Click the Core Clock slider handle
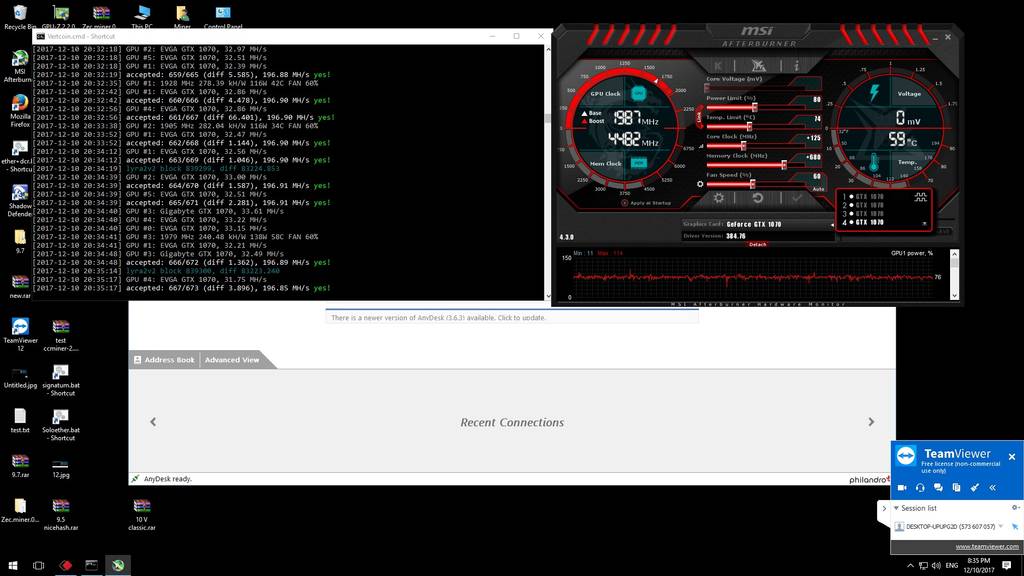Image resolution: width=1024 pixels, height=576 pixels. (x=743, y=146)
